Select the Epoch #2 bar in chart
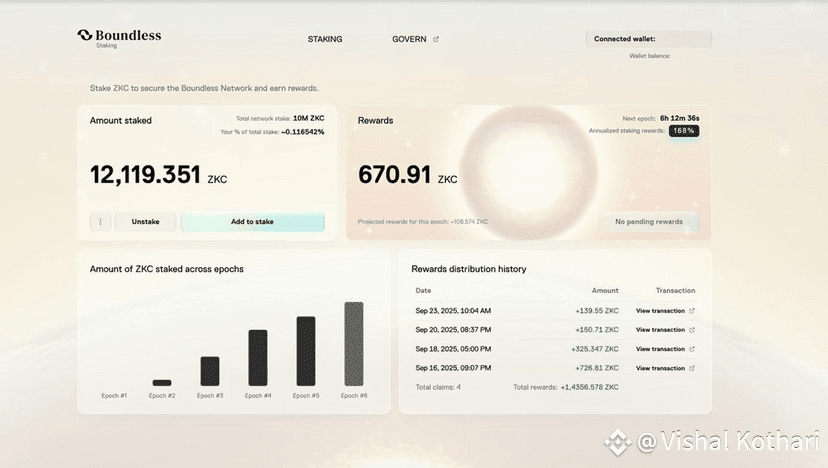The image size is (828, 468). pos(162,383)
